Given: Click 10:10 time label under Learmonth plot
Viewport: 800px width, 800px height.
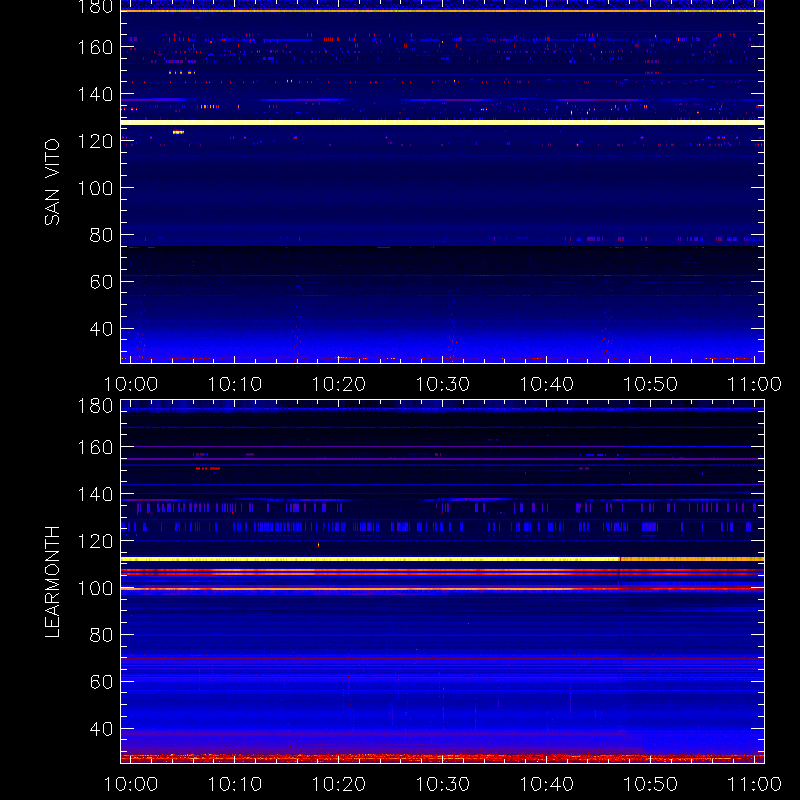Looking at the screenshot, I should coord(235,784).
